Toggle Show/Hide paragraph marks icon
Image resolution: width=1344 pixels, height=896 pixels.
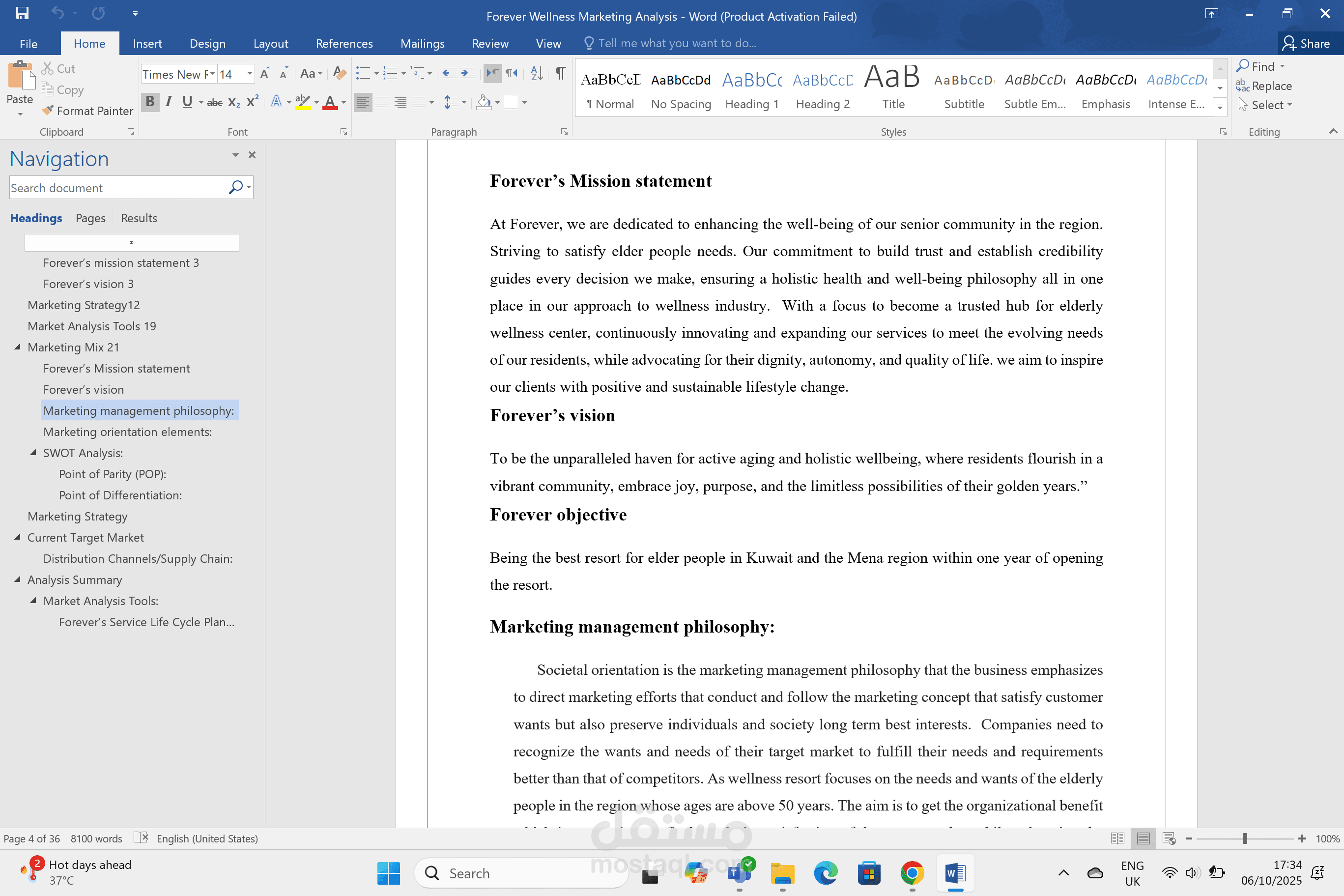(560, 73)
